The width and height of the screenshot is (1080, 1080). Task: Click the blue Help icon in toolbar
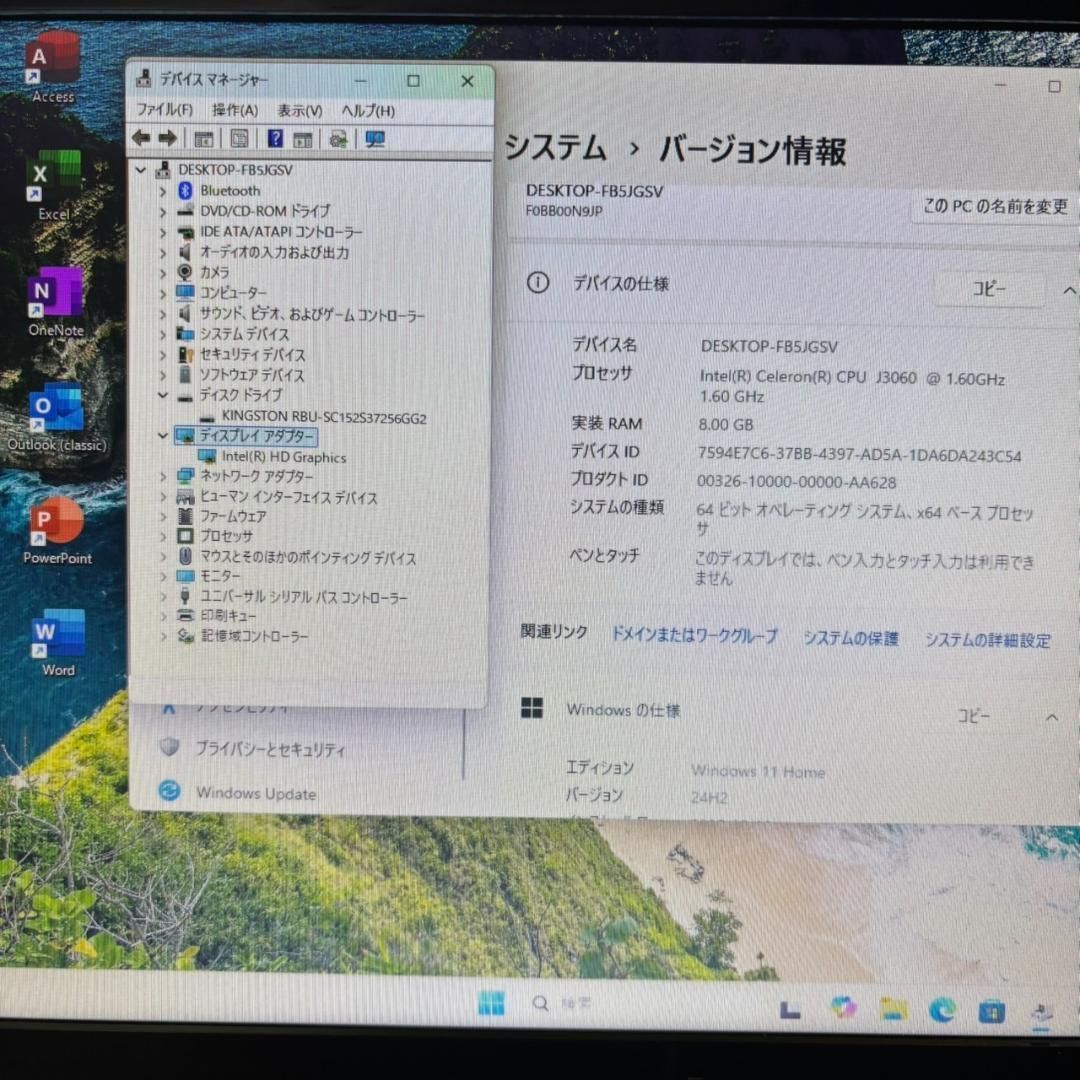[275, 139]
